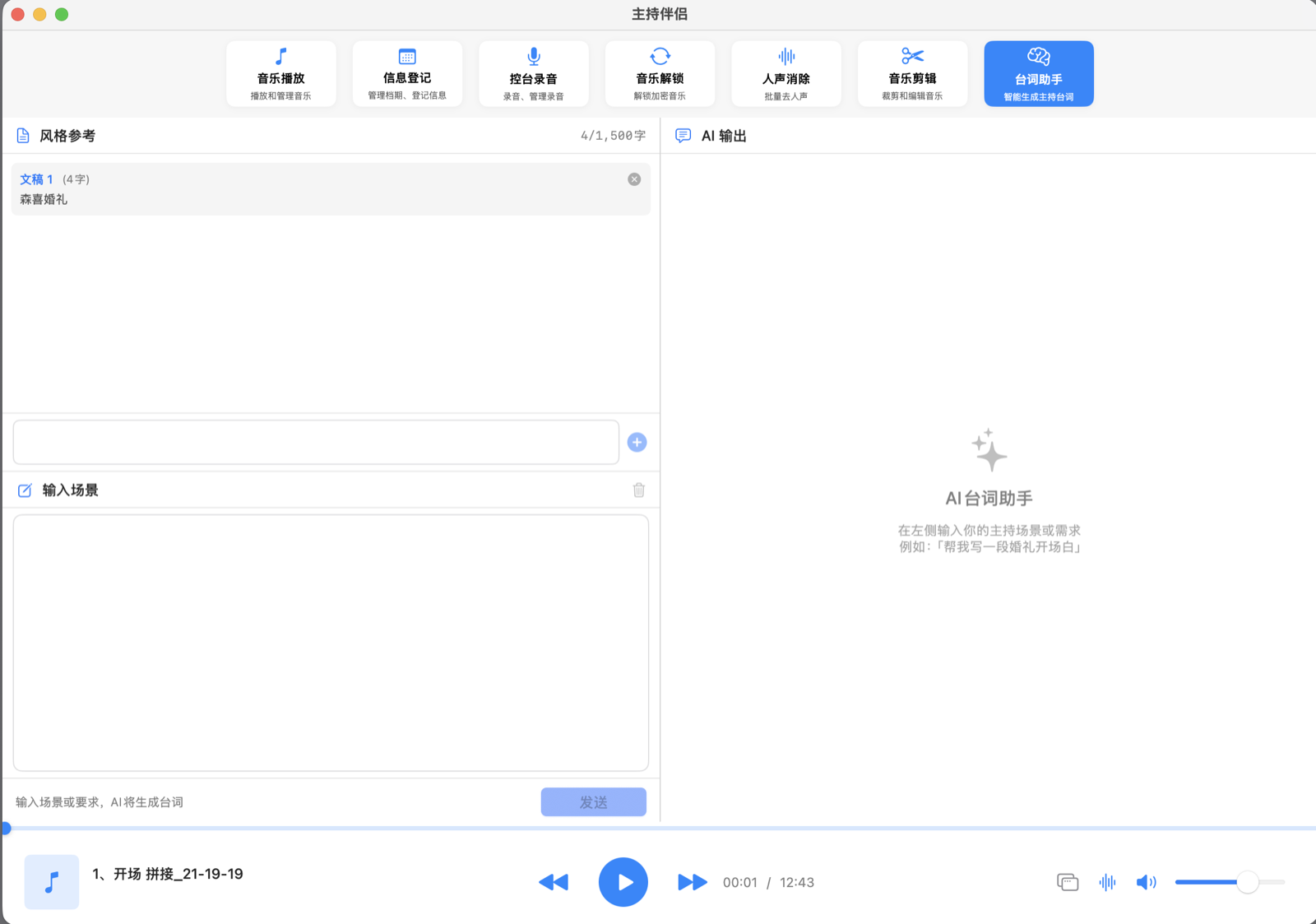Remove 文稿 1 with its close icon
1316x924 pixels.
point(634,179)
